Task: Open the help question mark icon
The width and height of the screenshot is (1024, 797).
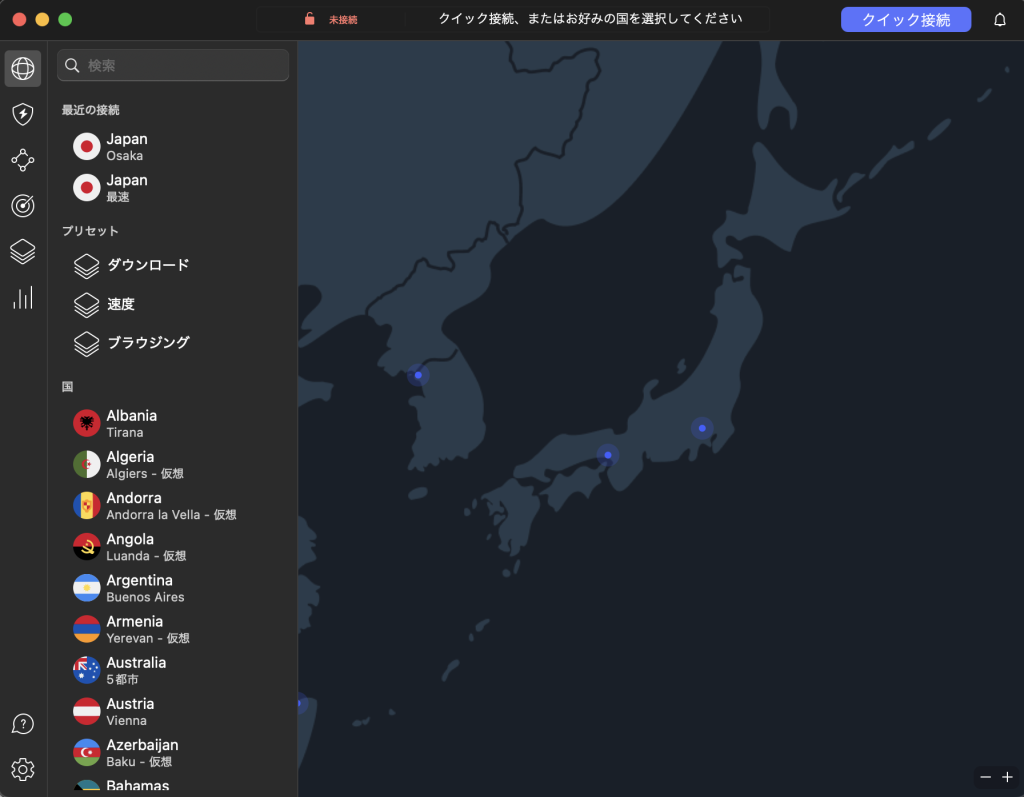Action: pyautogui.click(x=23, y=724)
